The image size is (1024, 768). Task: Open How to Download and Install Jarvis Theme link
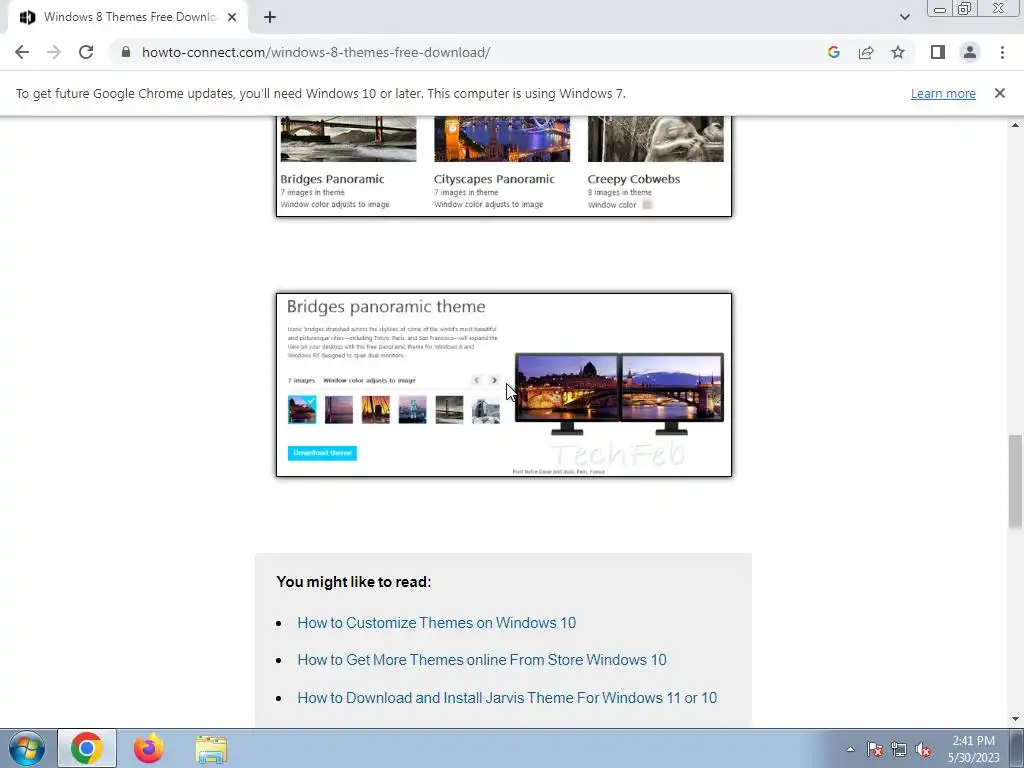click(x=507, y=698)
